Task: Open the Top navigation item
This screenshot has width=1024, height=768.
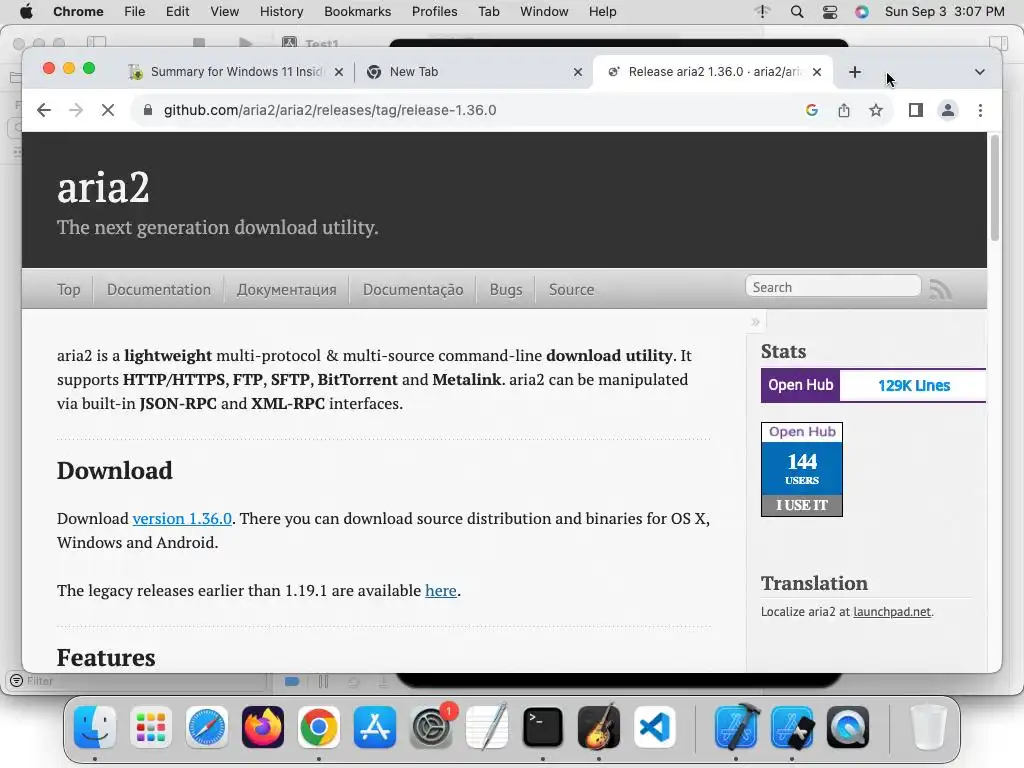Action: pos(69,289)
